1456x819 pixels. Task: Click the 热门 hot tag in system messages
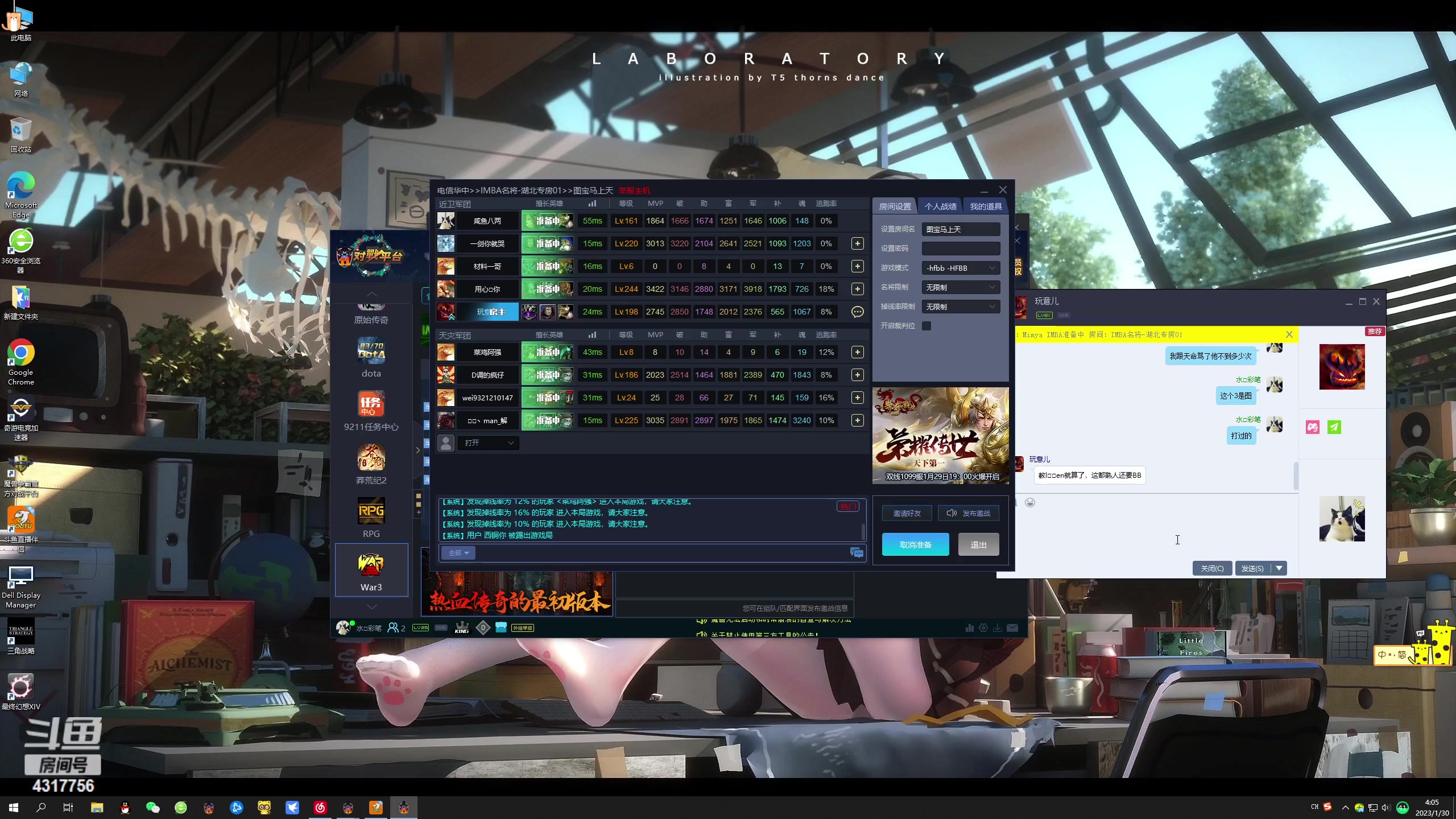pos(847,506)
